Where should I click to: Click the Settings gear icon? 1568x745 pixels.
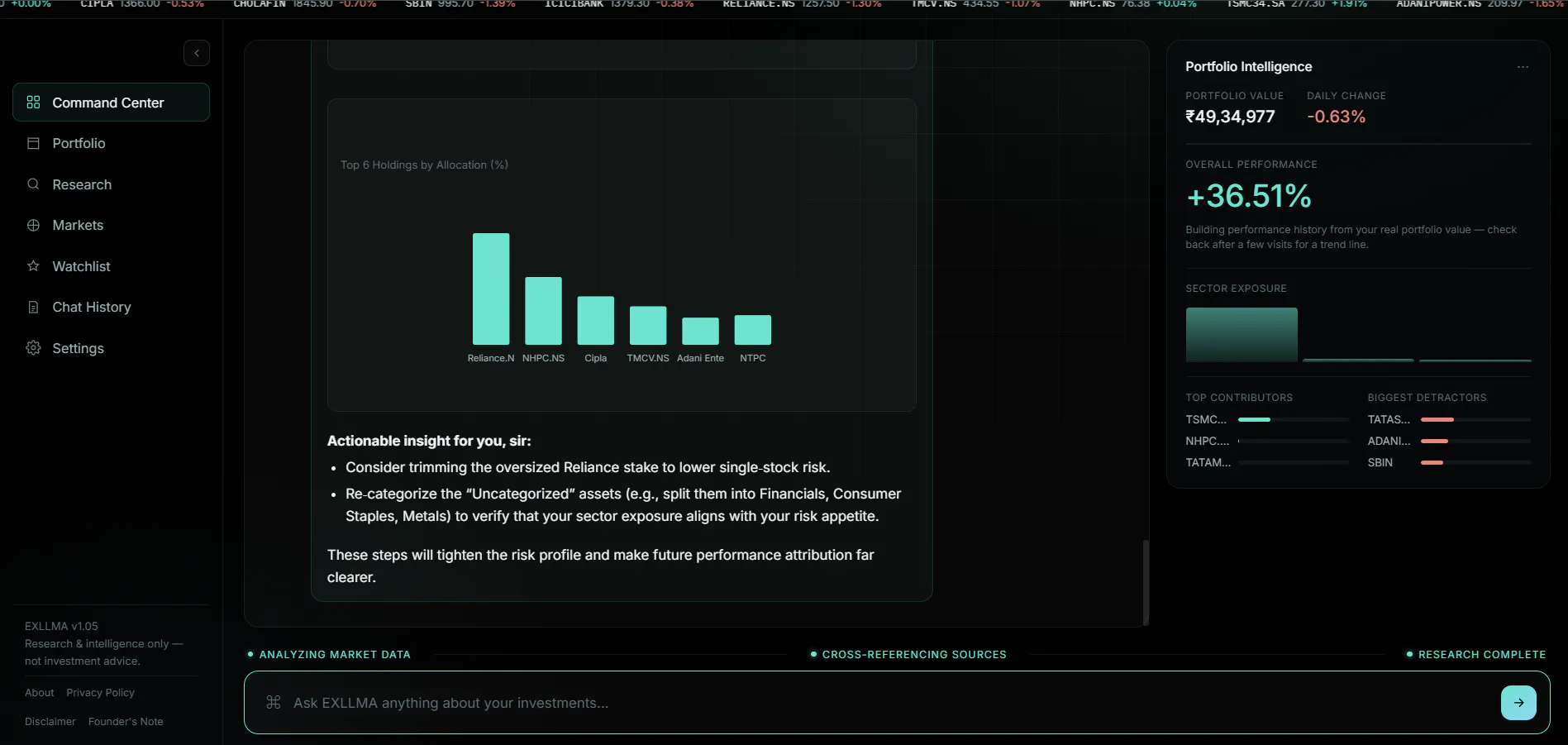pyautogui.click(x=33, y=348)
